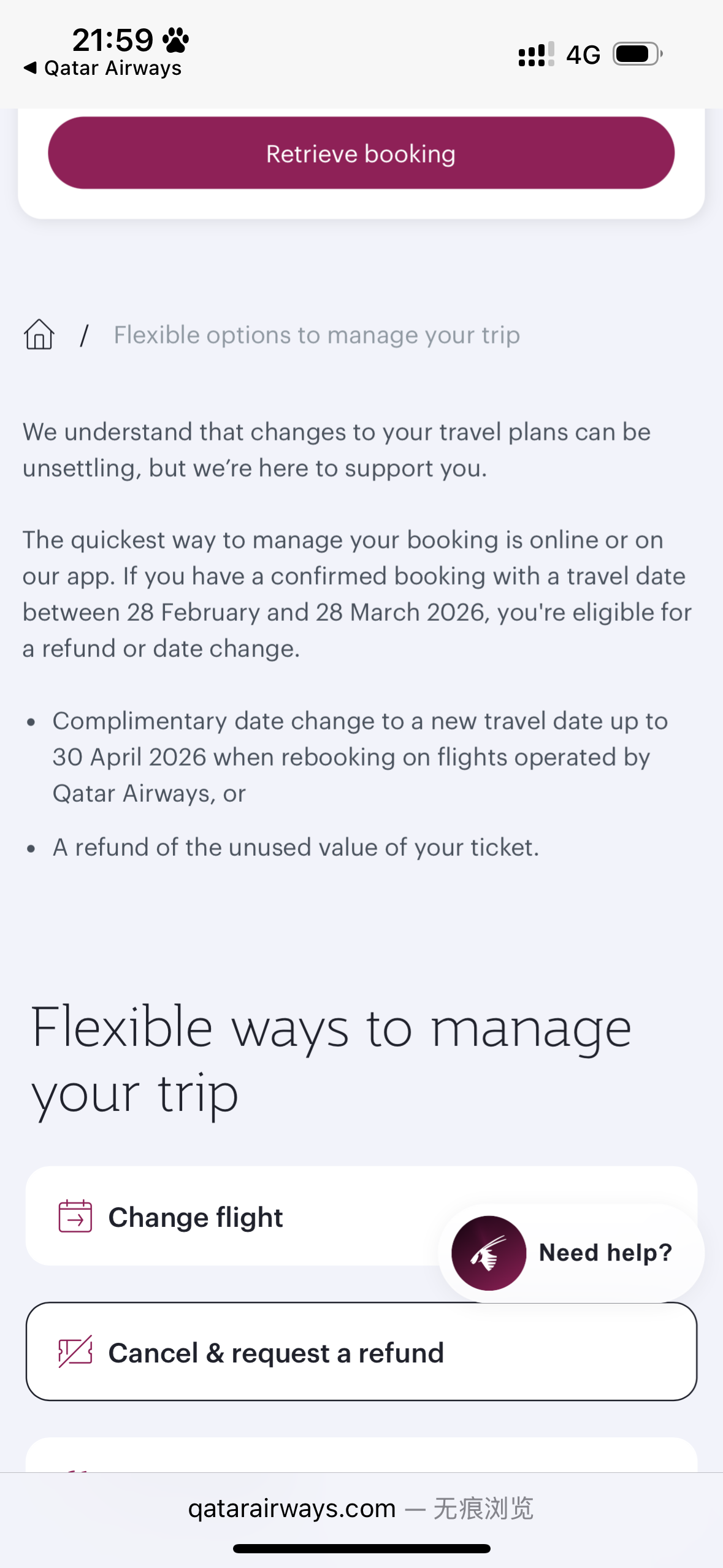Viewport: 723px width, 1568px height.
Task: Tap the 21:59 clock in status bar
Action: (x=113, y=40)
